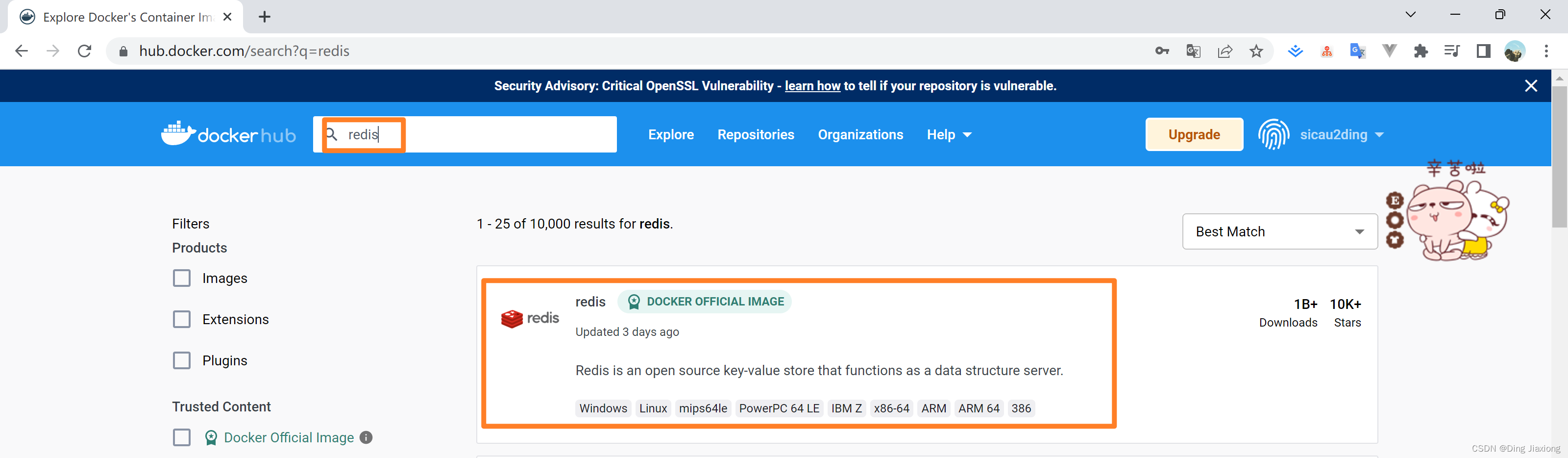Dismiss the security advisory banner
1568x458 pixels.
pyautogui.click(x=1531, y=86)
